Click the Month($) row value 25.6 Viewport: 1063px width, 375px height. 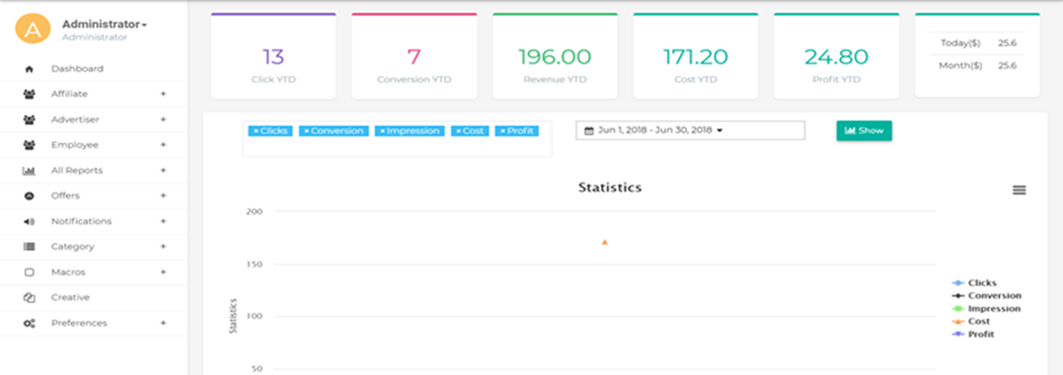[x=1007, y=66]
